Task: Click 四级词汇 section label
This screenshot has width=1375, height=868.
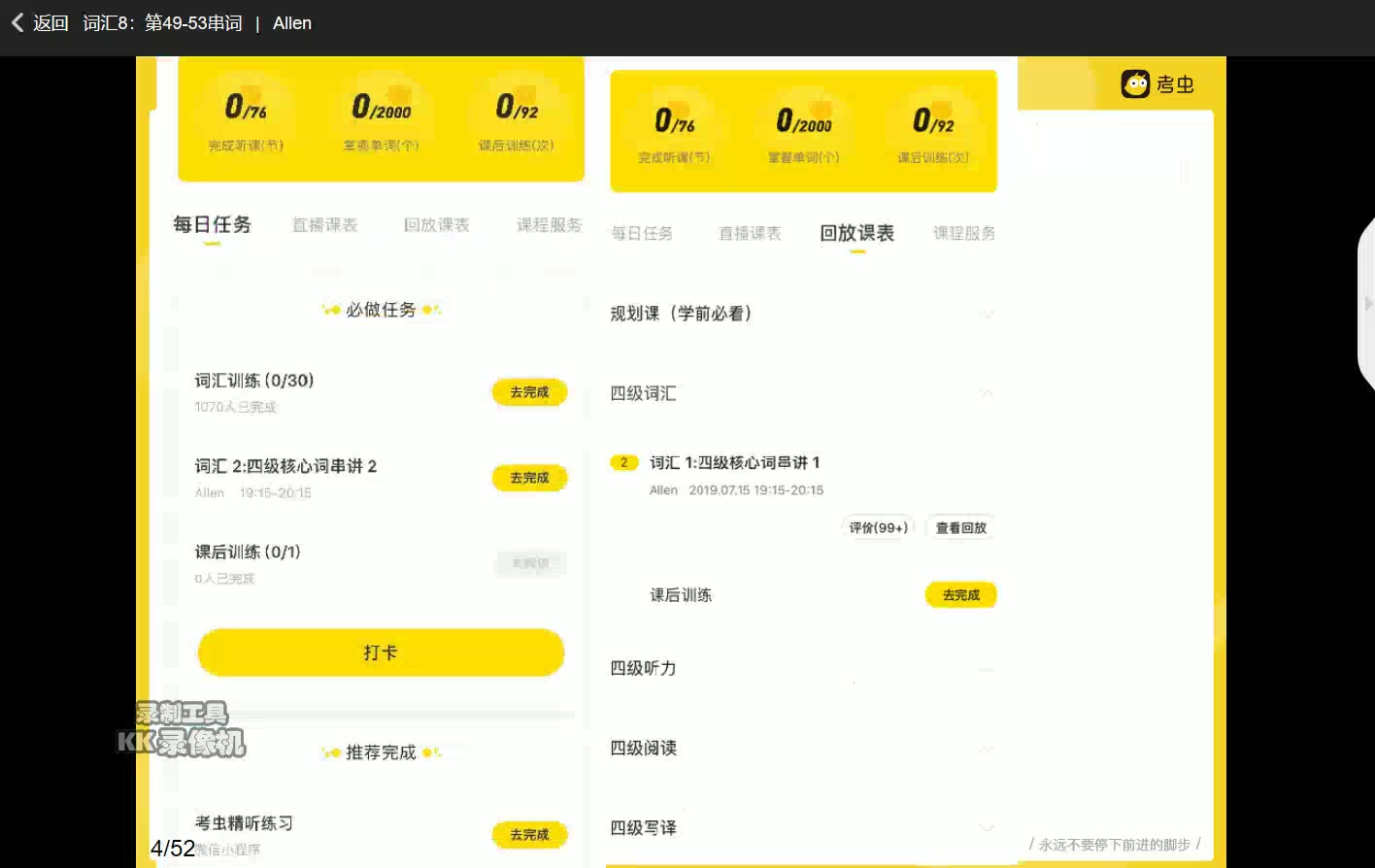Action: click(x=643, y=393)
